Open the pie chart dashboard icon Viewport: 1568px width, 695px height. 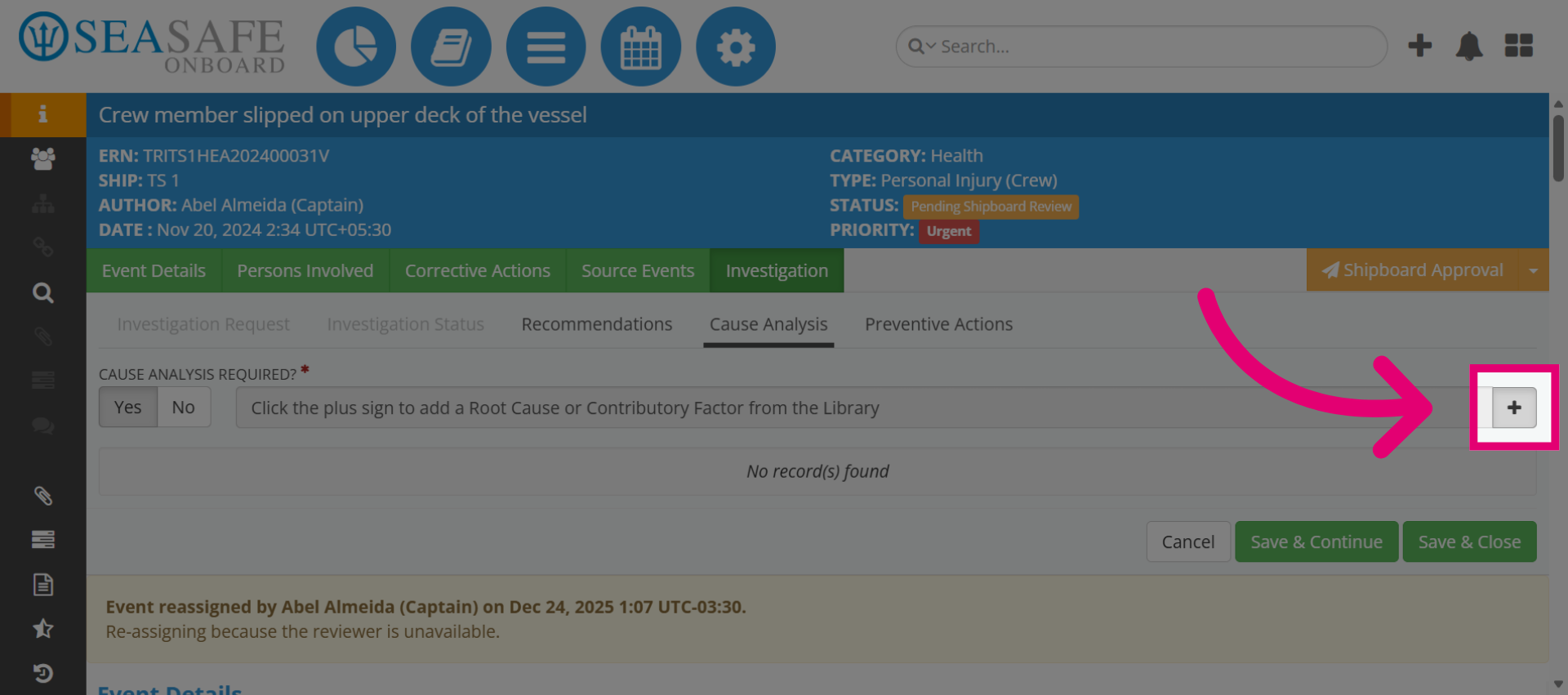click(356, 47)
